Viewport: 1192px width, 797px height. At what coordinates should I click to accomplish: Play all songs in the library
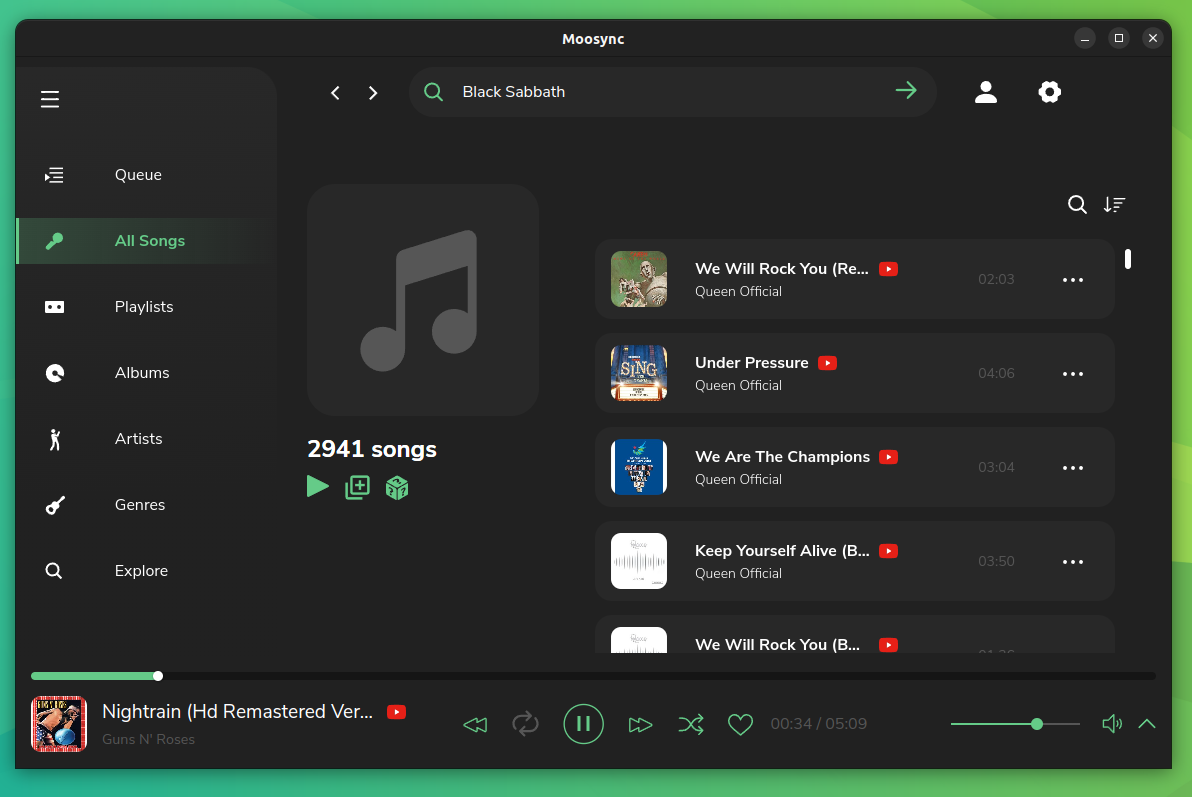(x=318, y=486)
